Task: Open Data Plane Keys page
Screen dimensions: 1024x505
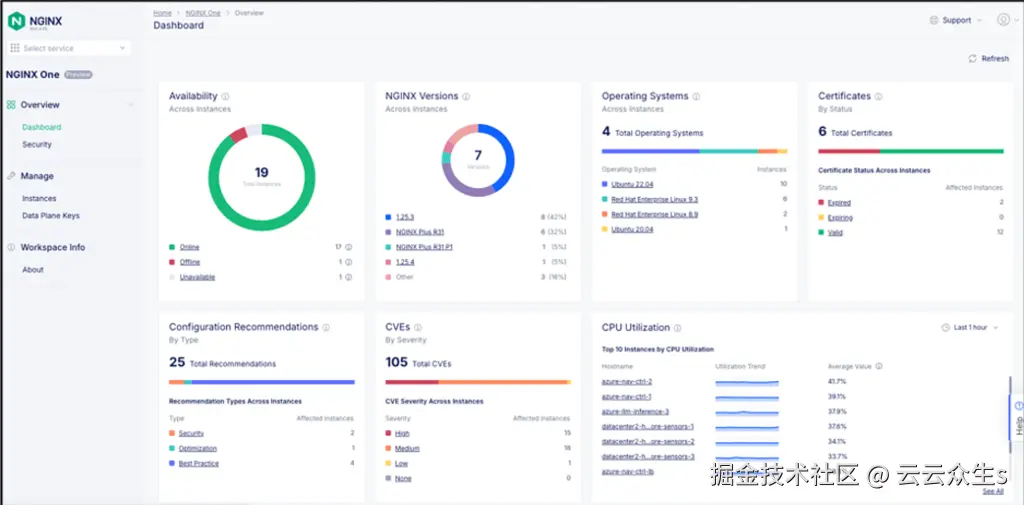Action: (51, 216)
